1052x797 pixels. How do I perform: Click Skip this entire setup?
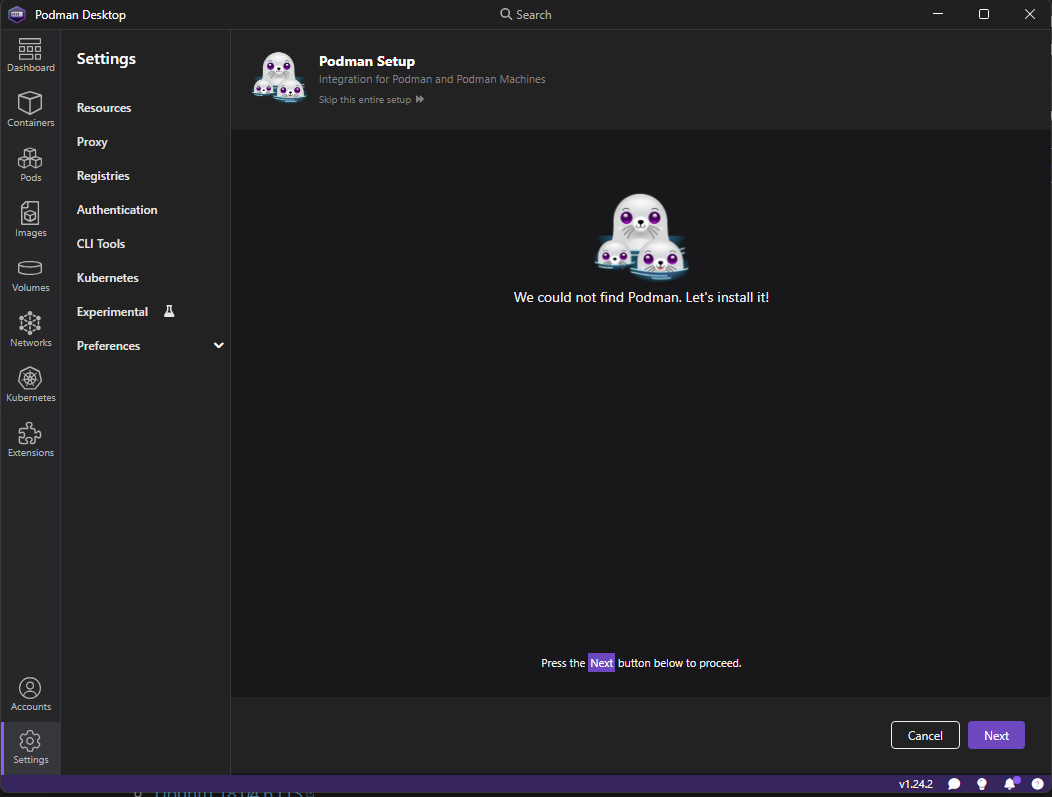[x=365, y=99]
